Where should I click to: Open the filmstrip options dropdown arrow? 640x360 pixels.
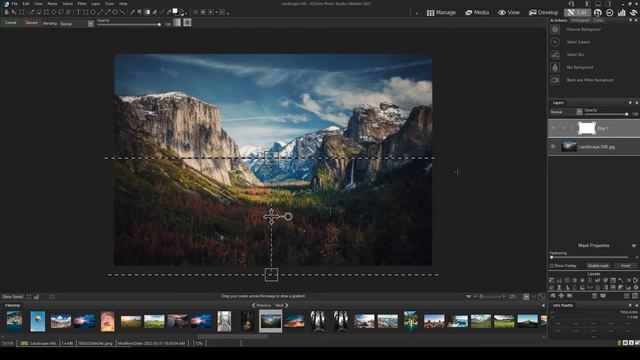[469, 297]
